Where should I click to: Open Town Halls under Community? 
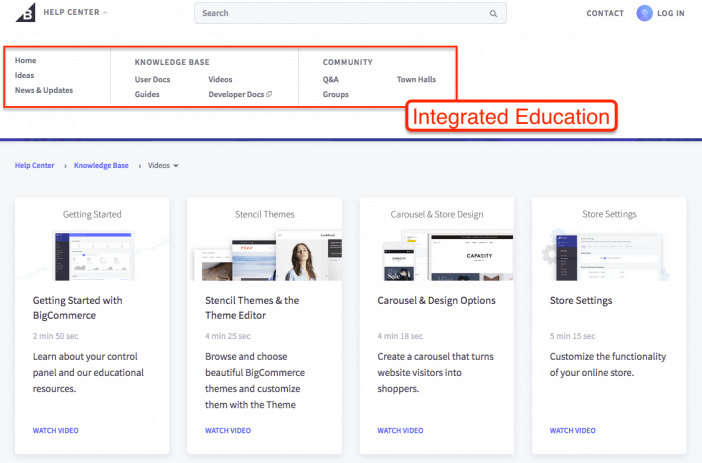coord(416,79)
